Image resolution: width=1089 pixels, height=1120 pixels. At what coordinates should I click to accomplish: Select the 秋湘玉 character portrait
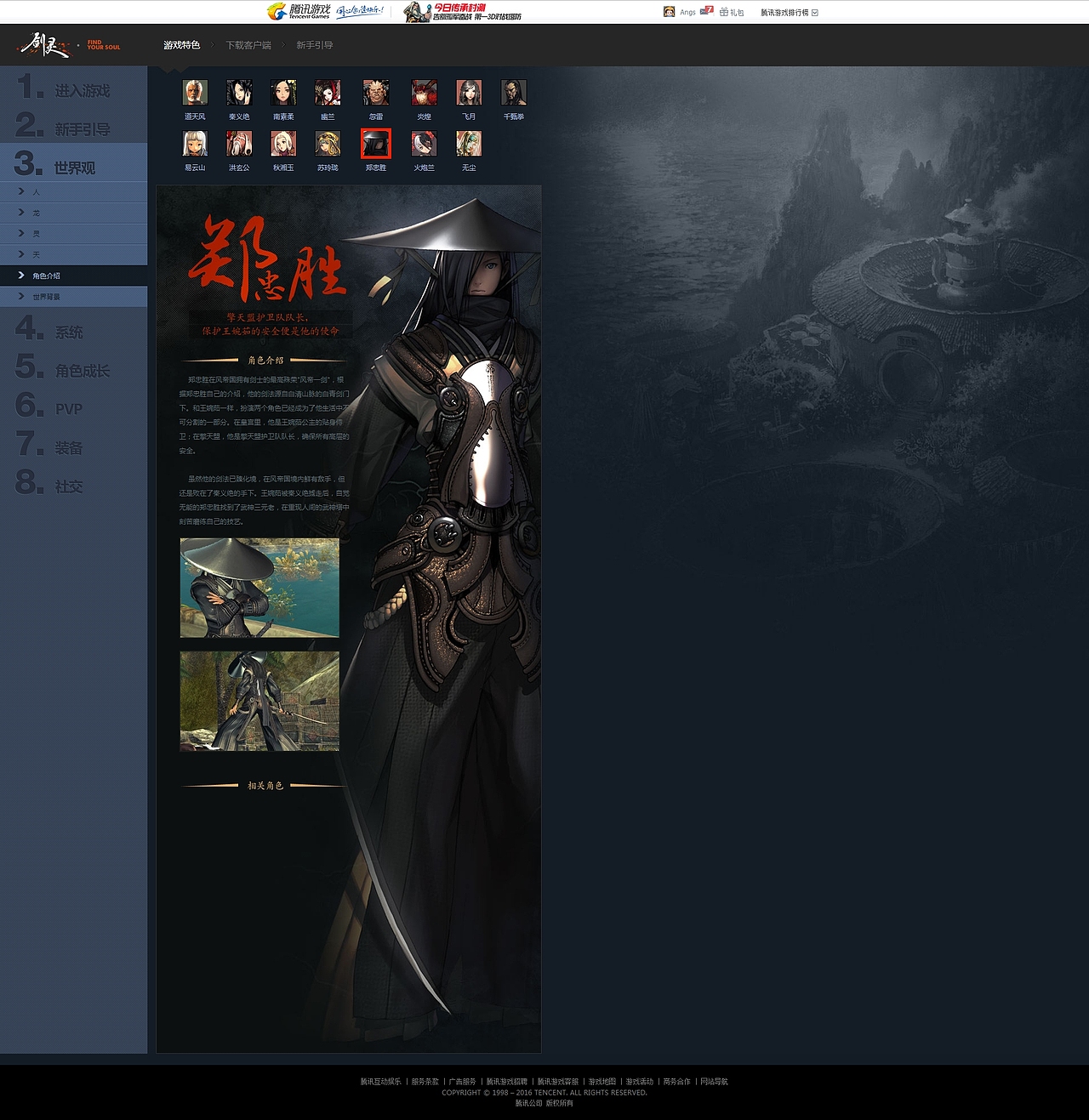(283, 143)
